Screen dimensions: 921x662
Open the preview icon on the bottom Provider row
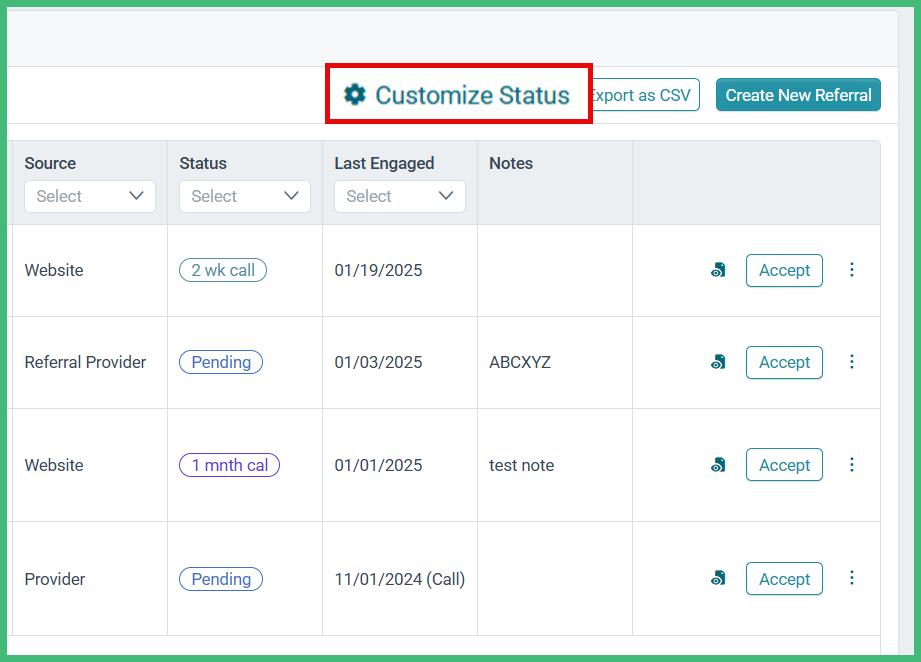click(718, 578)
